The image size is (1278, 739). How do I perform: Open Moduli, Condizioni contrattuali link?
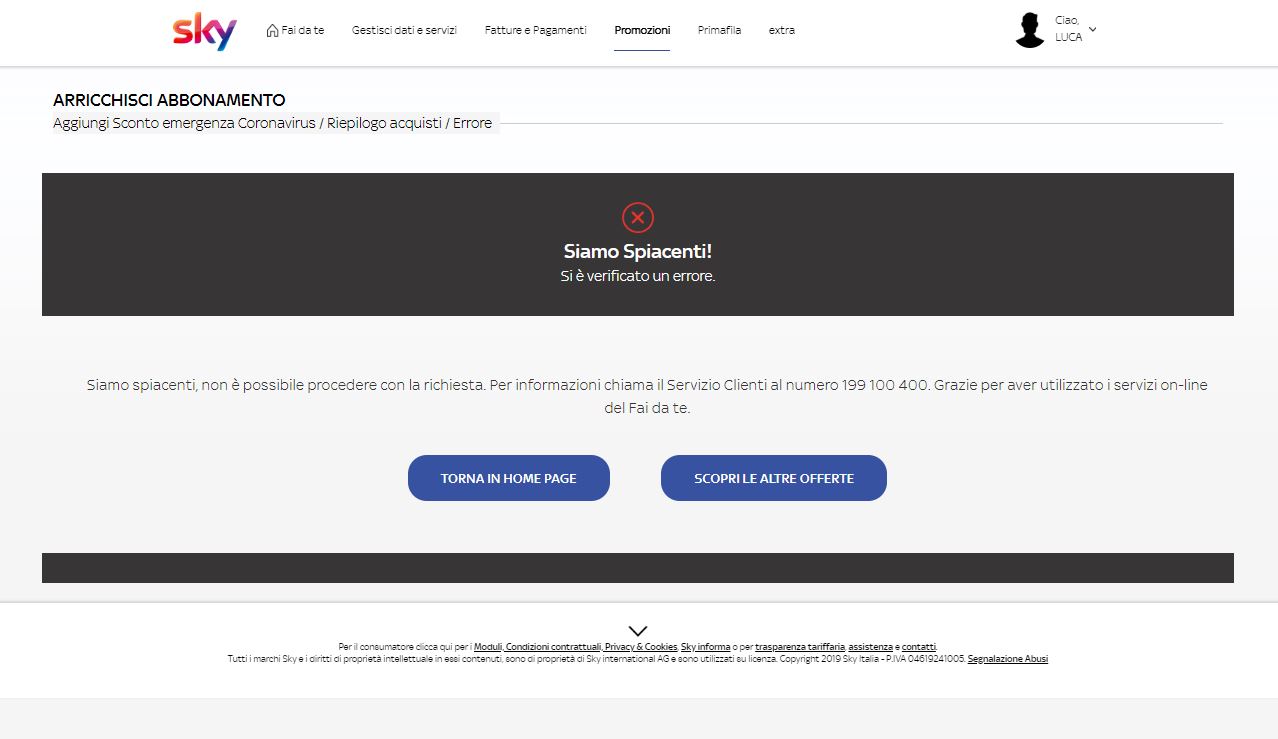click(x=537, y=647)
